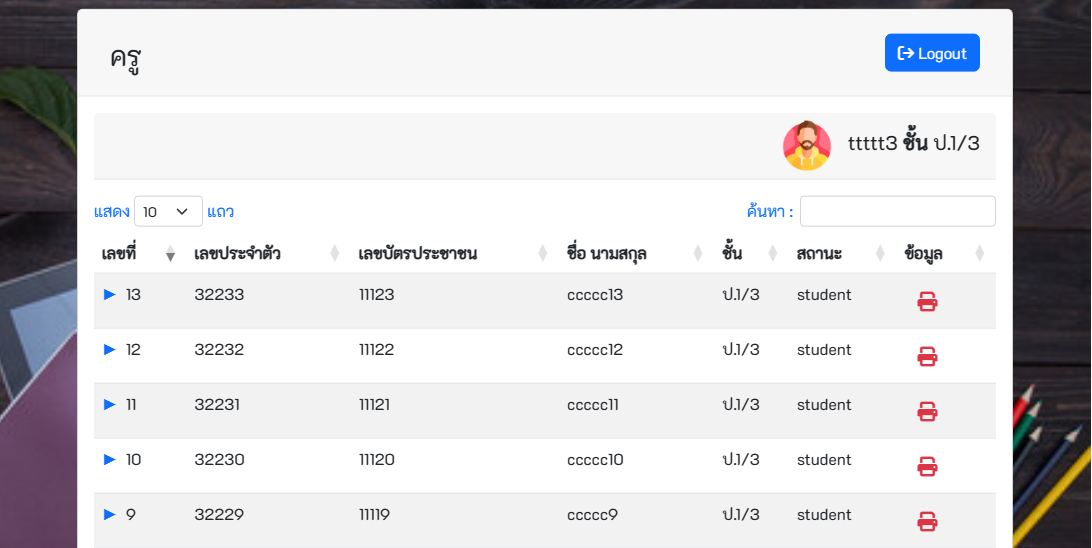Print data for student ccccc10
1092x548 pixels.
[x=927, y=467]
